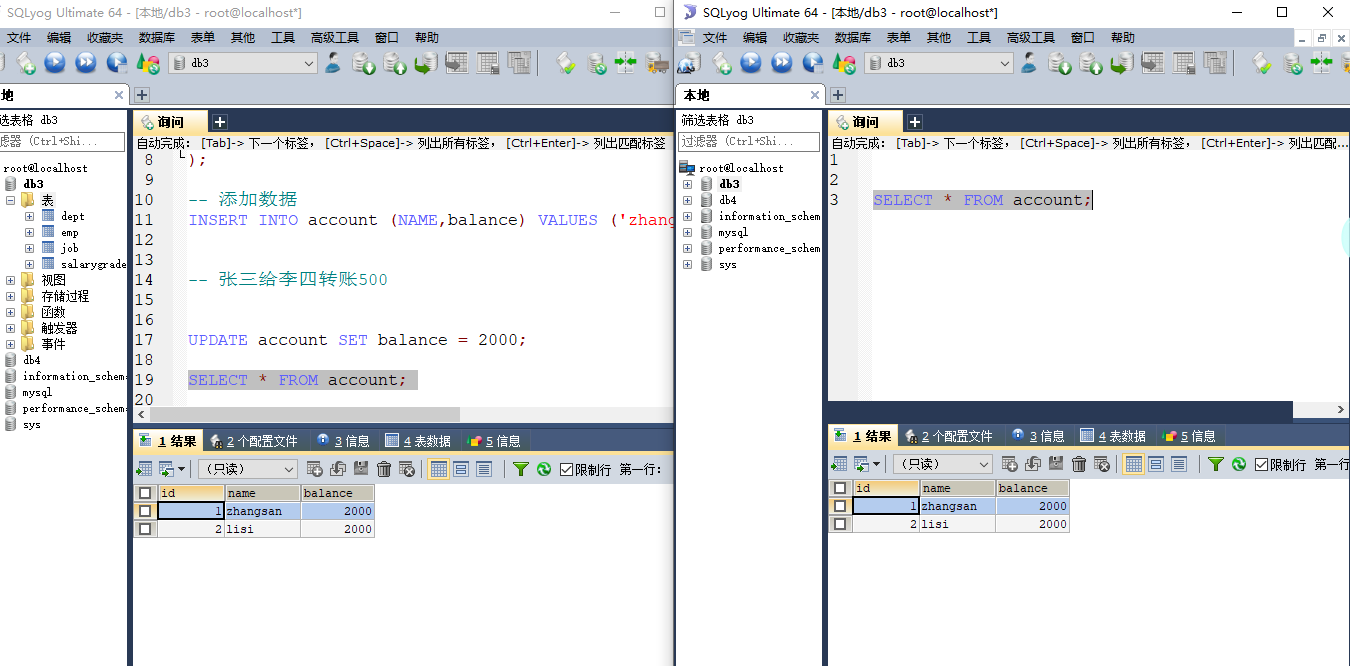Screen dimensions: 1350x666
Task: Toggle 限制行 checkbox in right result pane
Action: coord(1262,465)
